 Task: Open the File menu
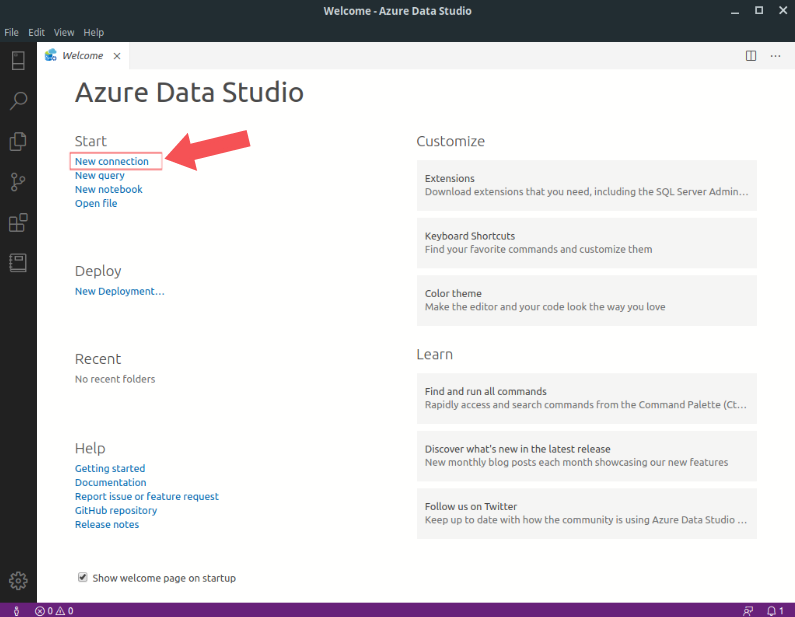point(11,32)
